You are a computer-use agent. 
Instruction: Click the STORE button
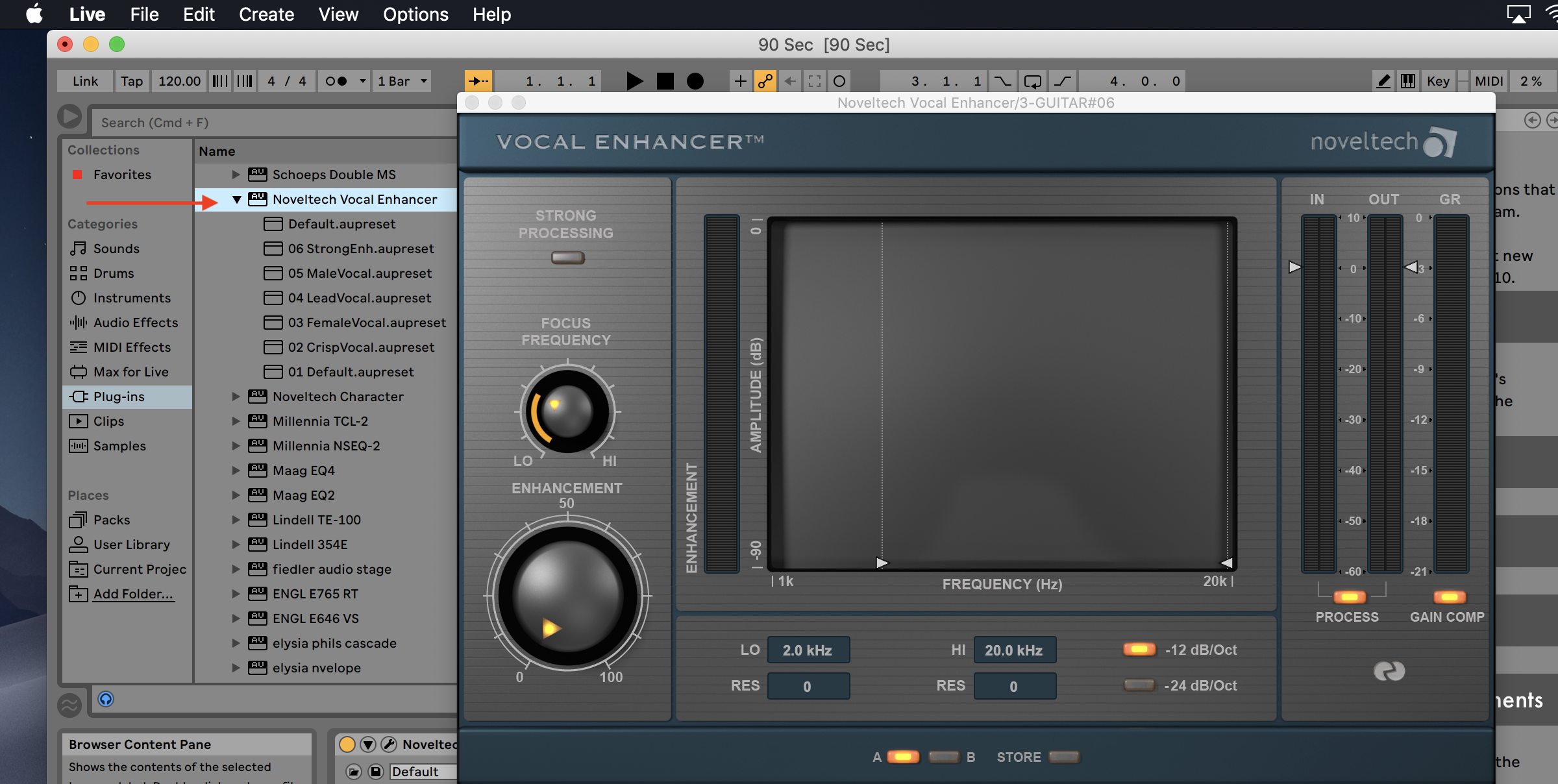(x=1064, y=757)
